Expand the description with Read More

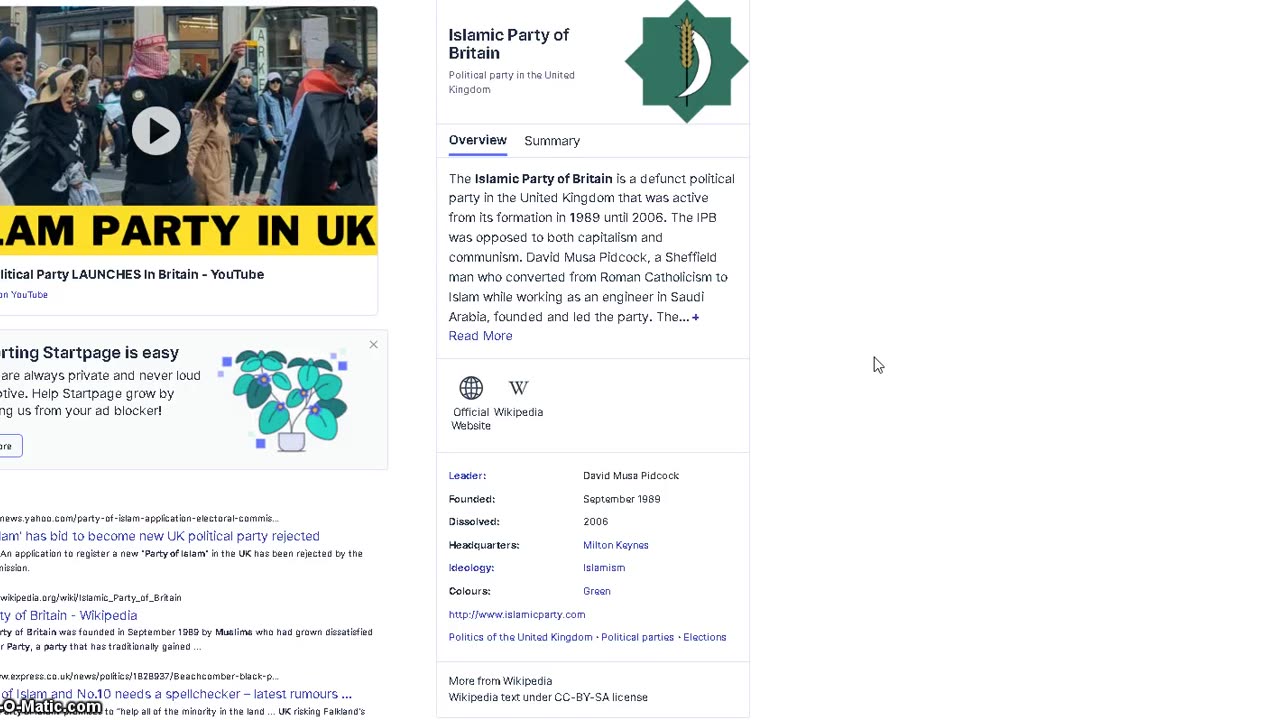click(x=480, y=336)
